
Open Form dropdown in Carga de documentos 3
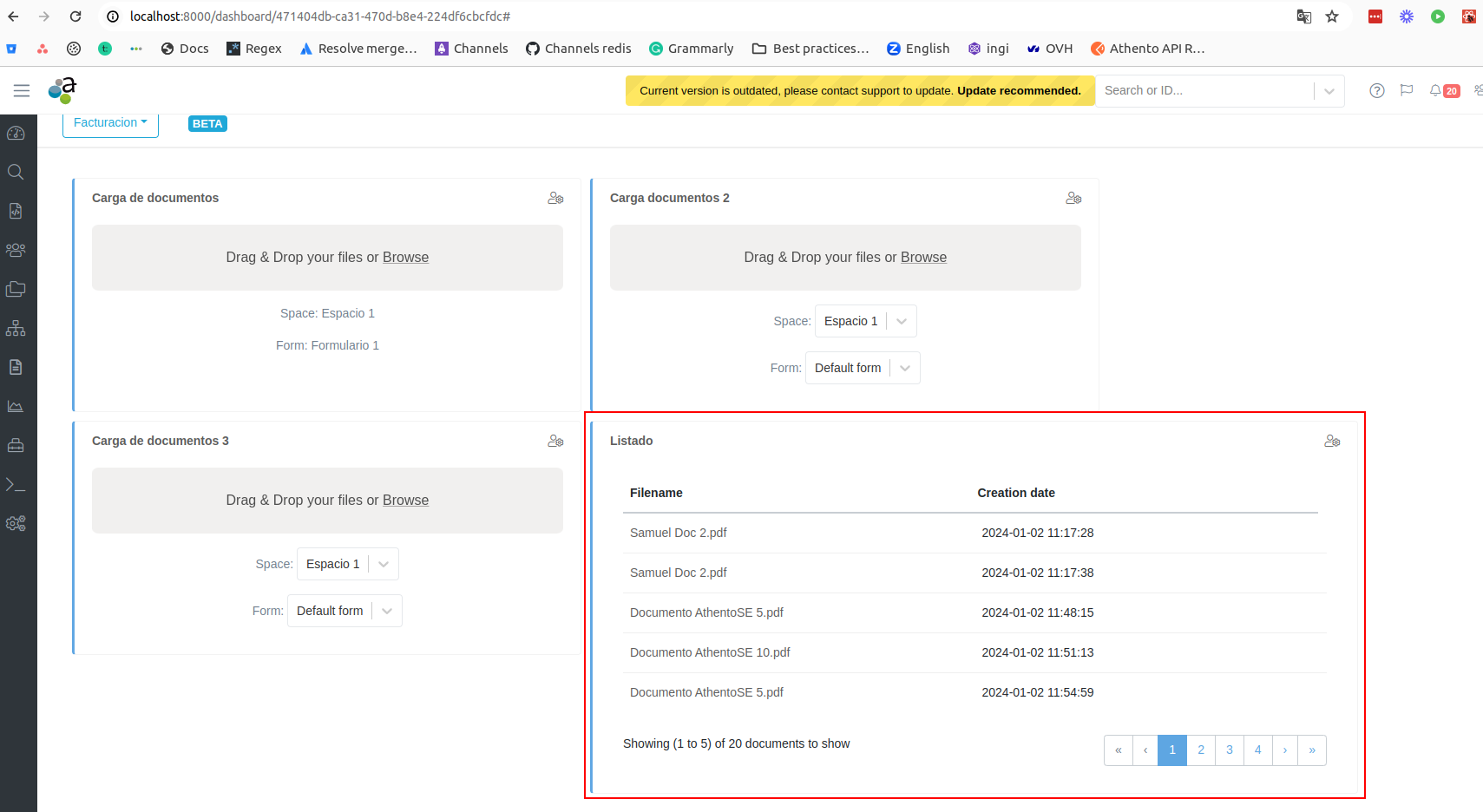345,611
